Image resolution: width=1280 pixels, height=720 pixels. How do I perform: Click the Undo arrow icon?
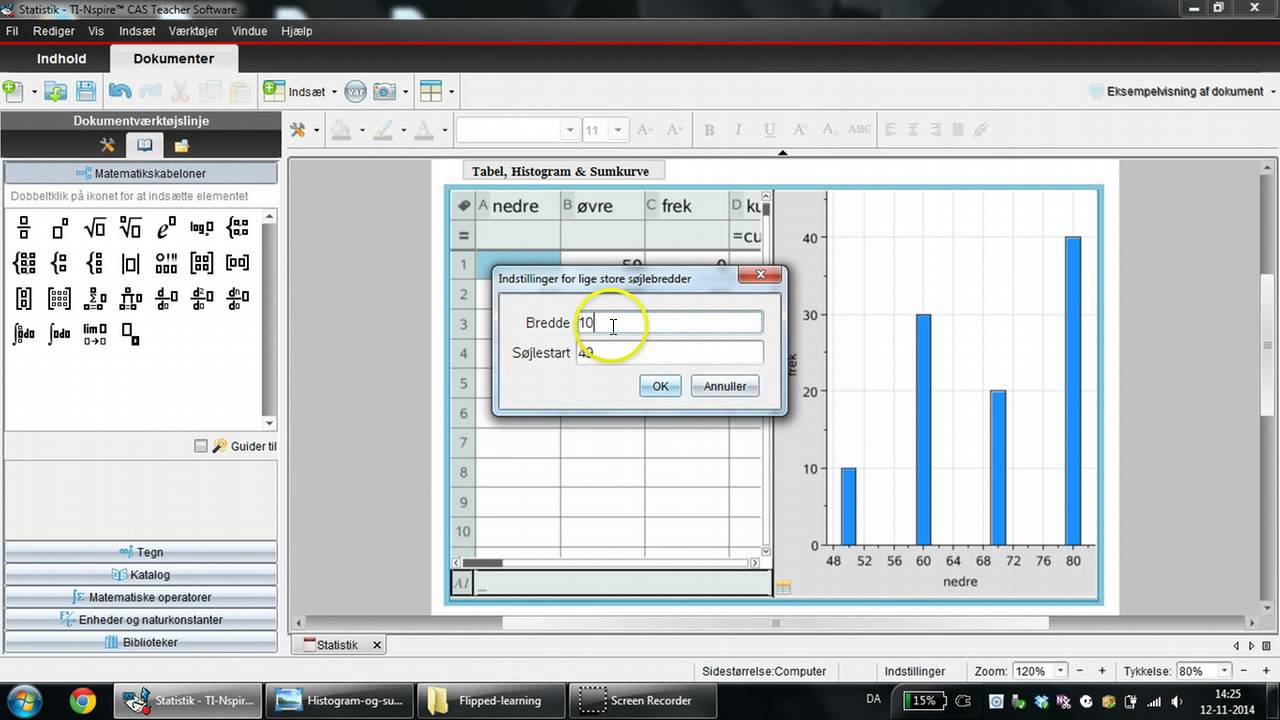click(x=120, y=91)
